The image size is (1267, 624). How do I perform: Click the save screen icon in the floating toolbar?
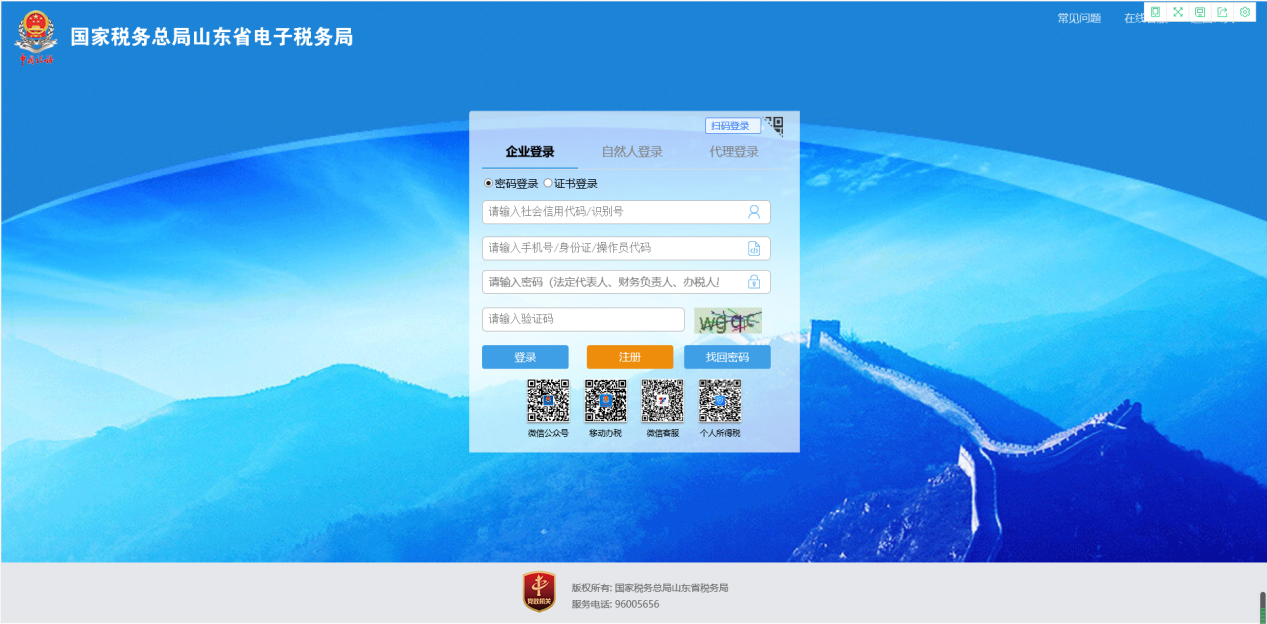[1200, 12]
